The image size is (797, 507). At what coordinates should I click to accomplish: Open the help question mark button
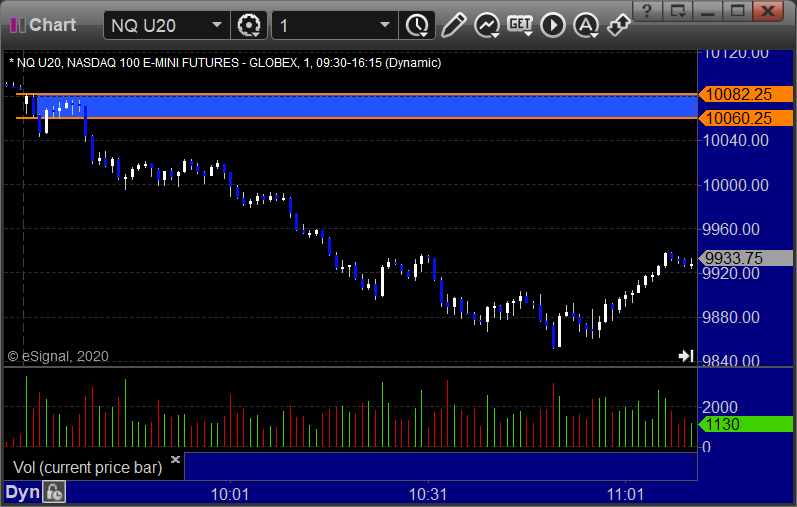tap(647, 11)
